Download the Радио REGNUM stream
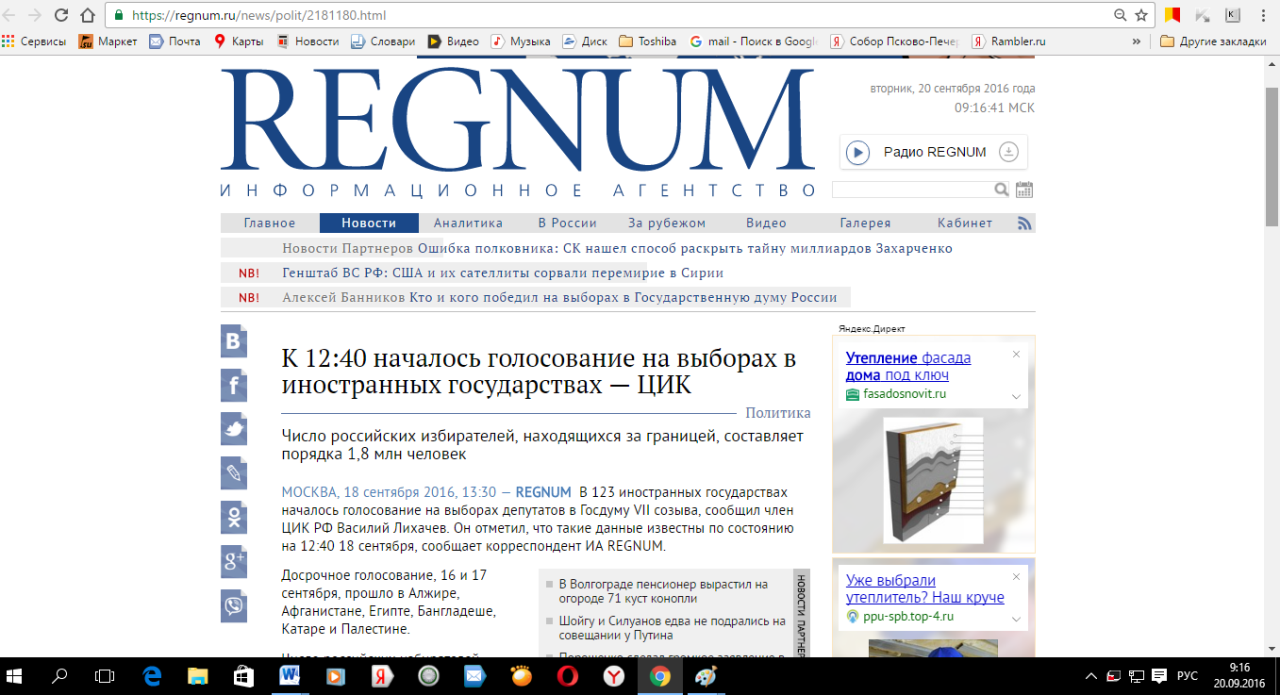This screenshot has height=695, width=1280. (x=1009, y=152)
